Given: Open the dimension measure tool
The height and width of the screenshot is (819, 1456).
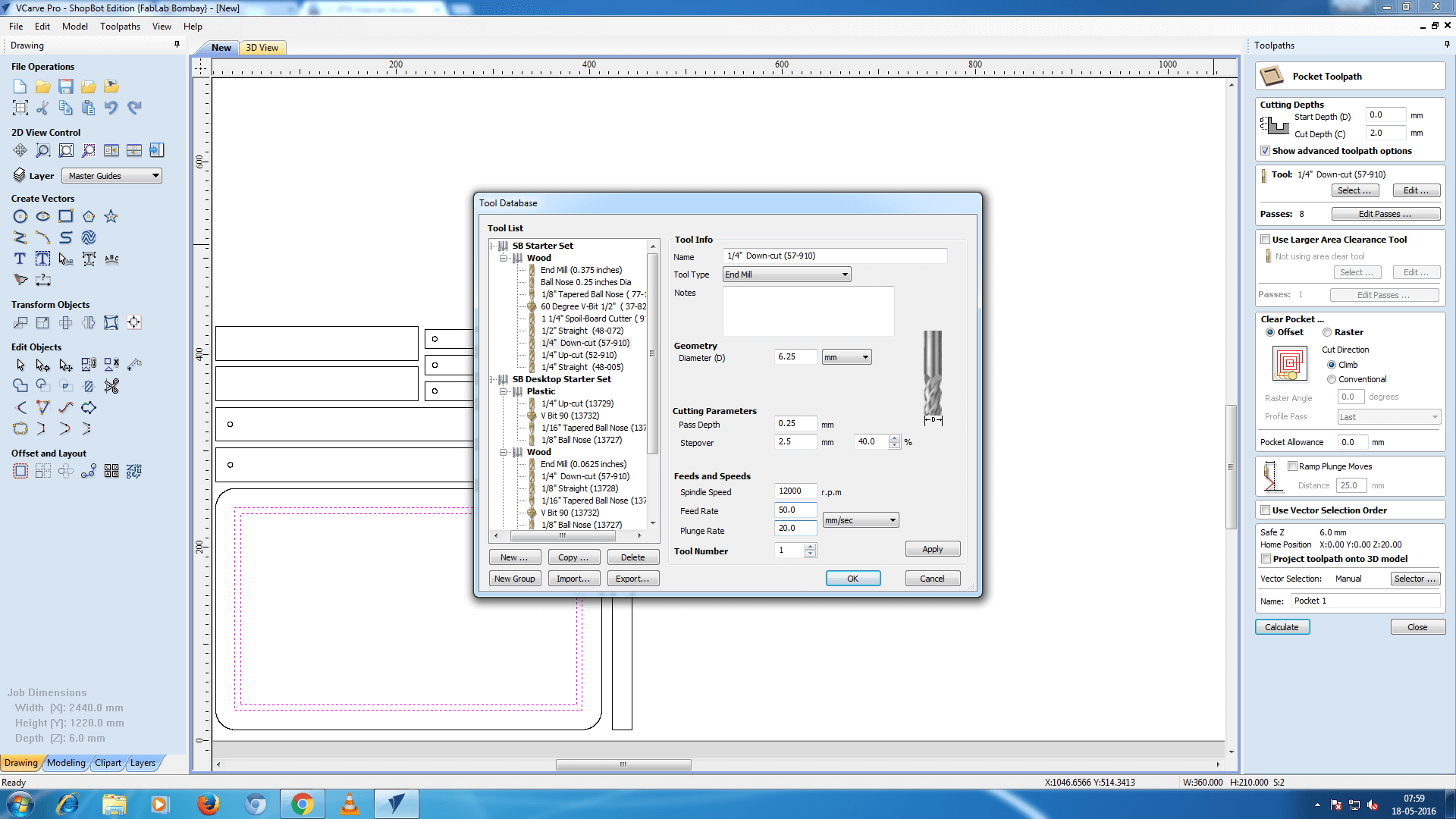Looking at the screenshot, I should click(43, 281).
